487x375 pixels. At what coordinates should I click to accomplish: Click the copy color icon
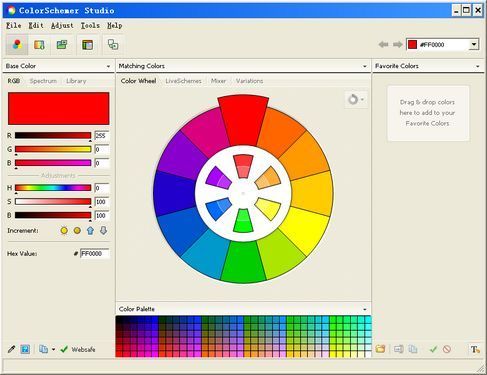click(43, 349)
